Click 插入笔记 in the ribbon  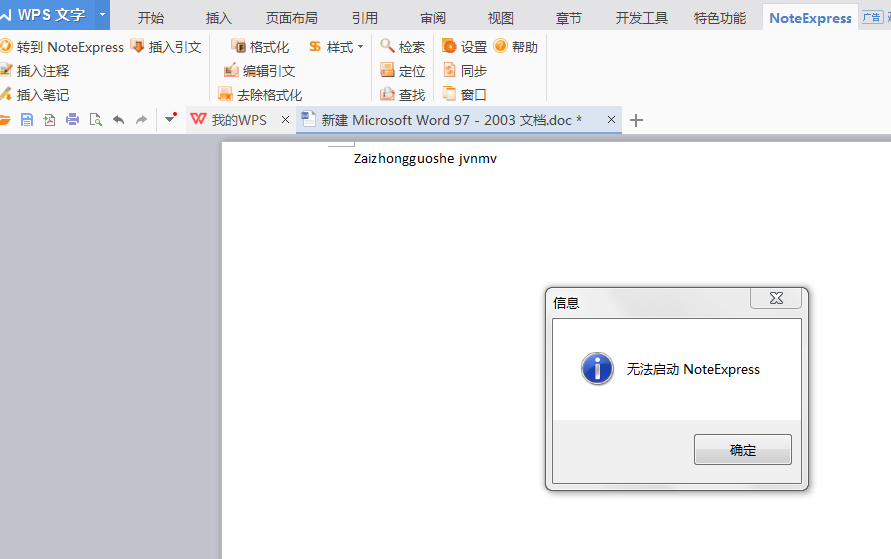coord(35,94)
